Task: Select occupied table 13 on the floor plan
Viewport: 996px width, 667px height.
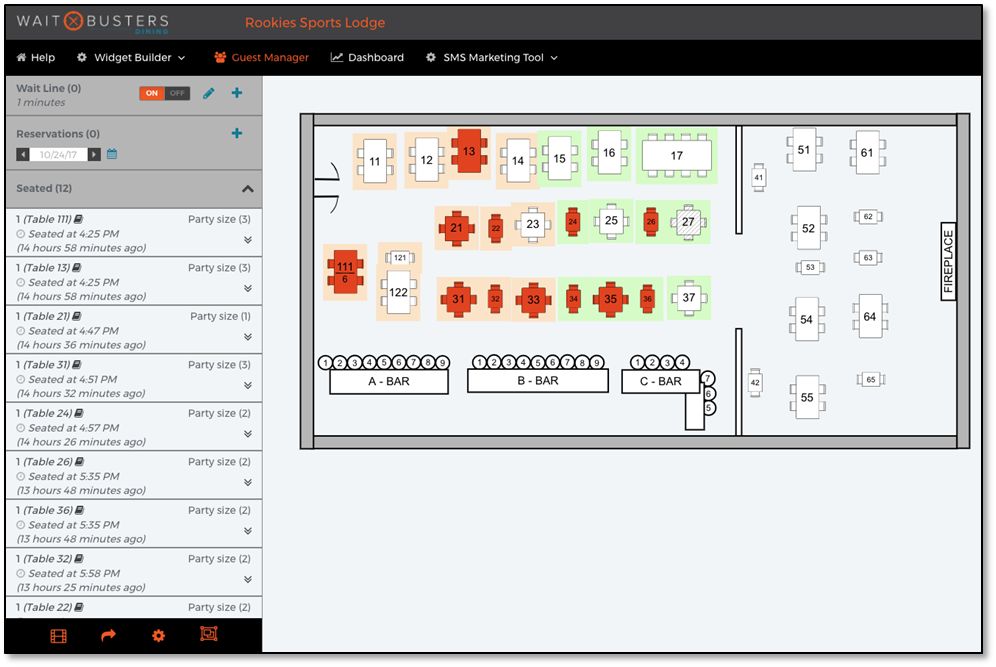Action: (469, 151)
